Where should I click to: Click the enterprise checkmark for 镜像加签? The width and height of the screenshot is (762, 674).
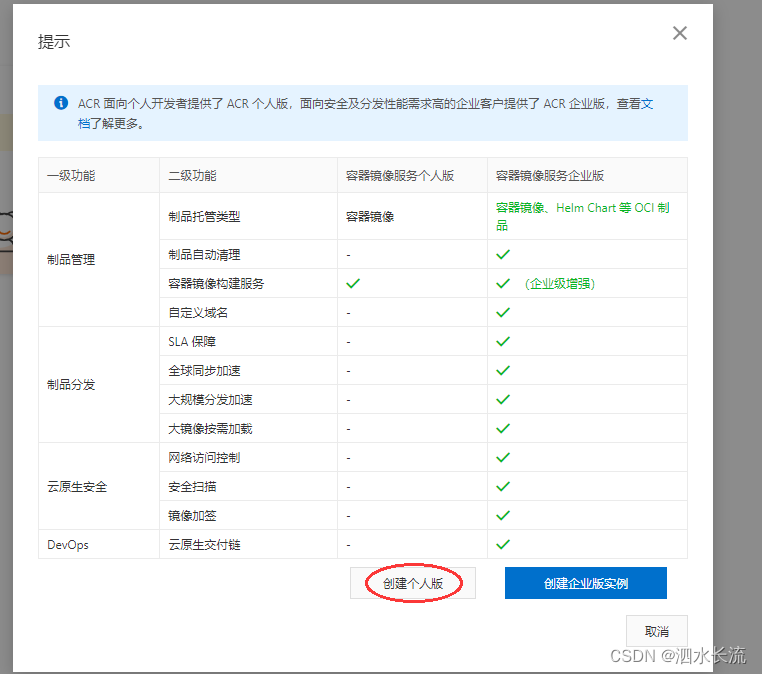[503, 515]
